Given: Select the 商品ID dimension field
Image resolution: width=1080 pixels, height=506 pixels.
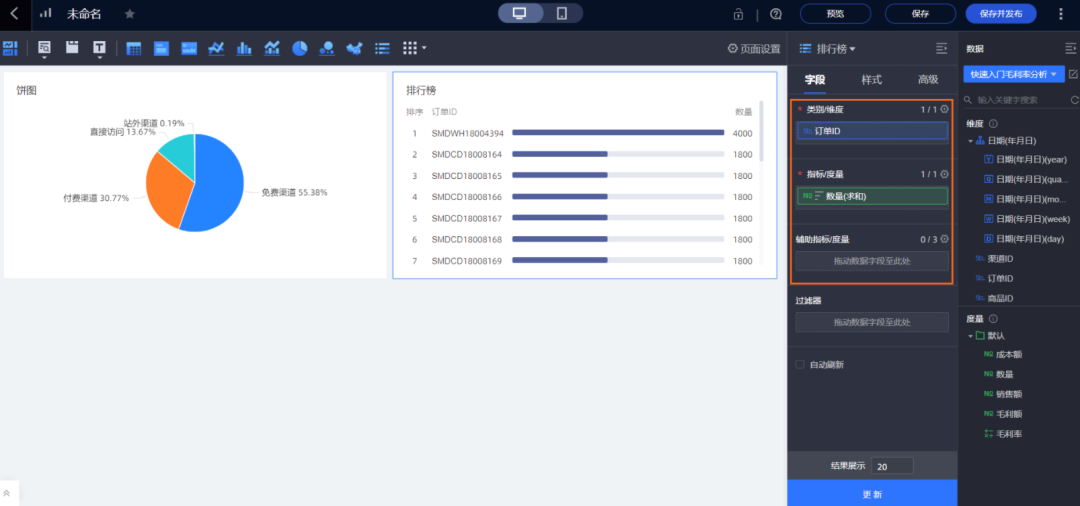Looking at the screenshot, I should (994, 298).
